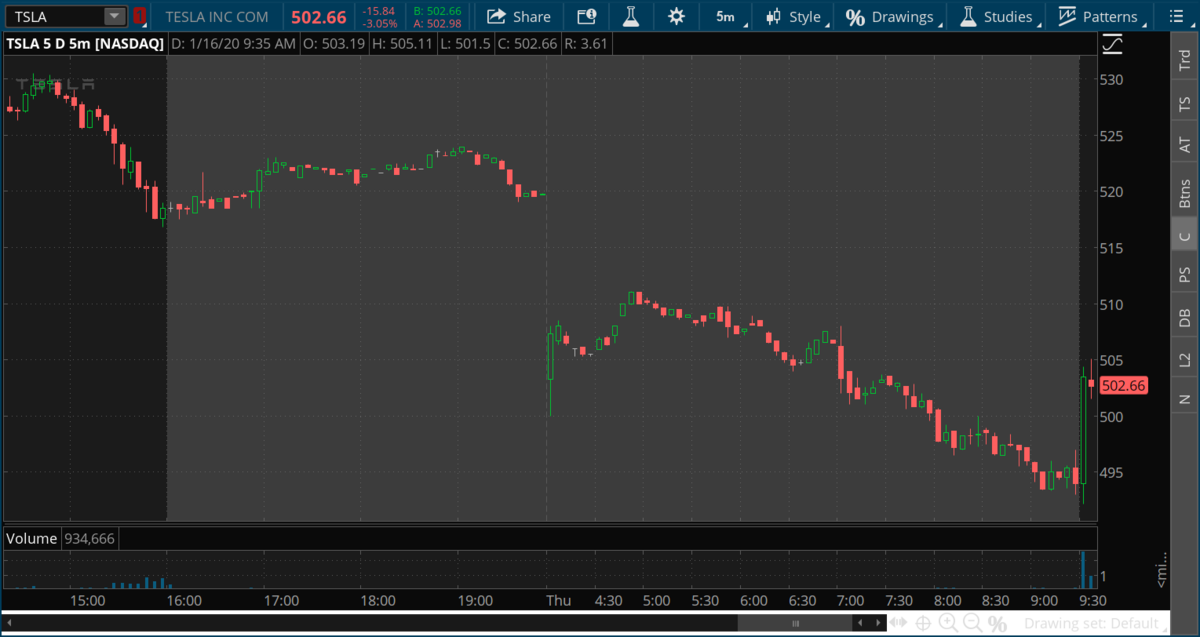1200x637 pixels.
Task: Click the zoom in magnifier icon
Action: [946, 623]
